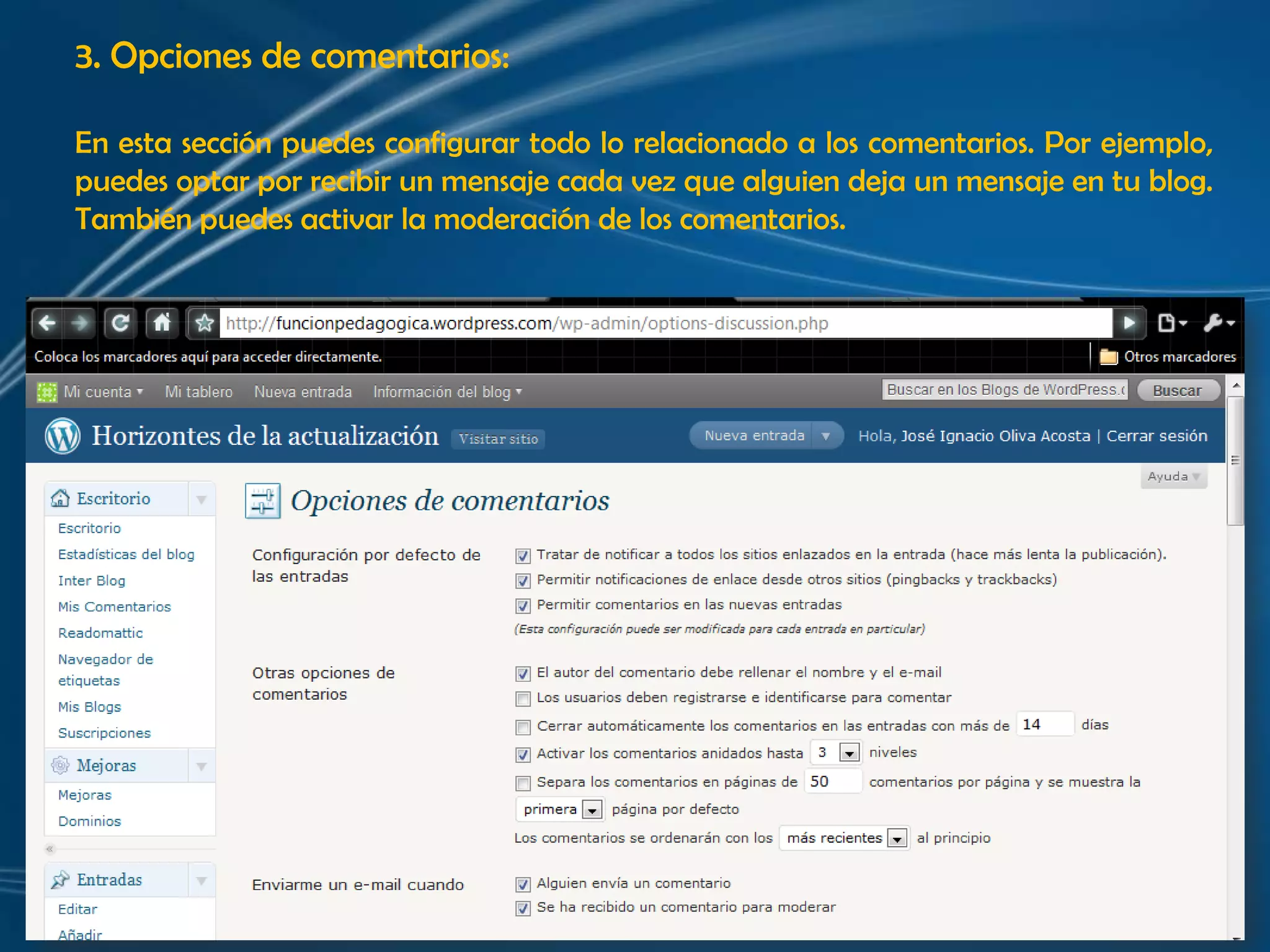This screenshot has width=1270, height=952.
Task: Open Dominios under Mejoras
Action: [89, 821]
